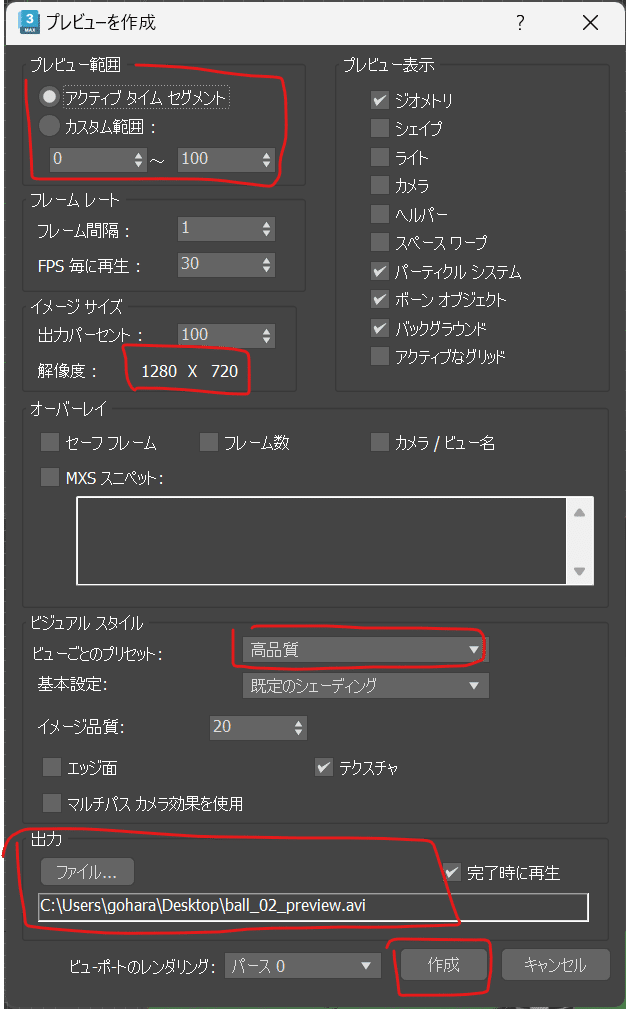Enable the カメラ / ビュー名 overlay checkbox
Viewport: 626px width, 1009px height.
(x=380, y=442)
